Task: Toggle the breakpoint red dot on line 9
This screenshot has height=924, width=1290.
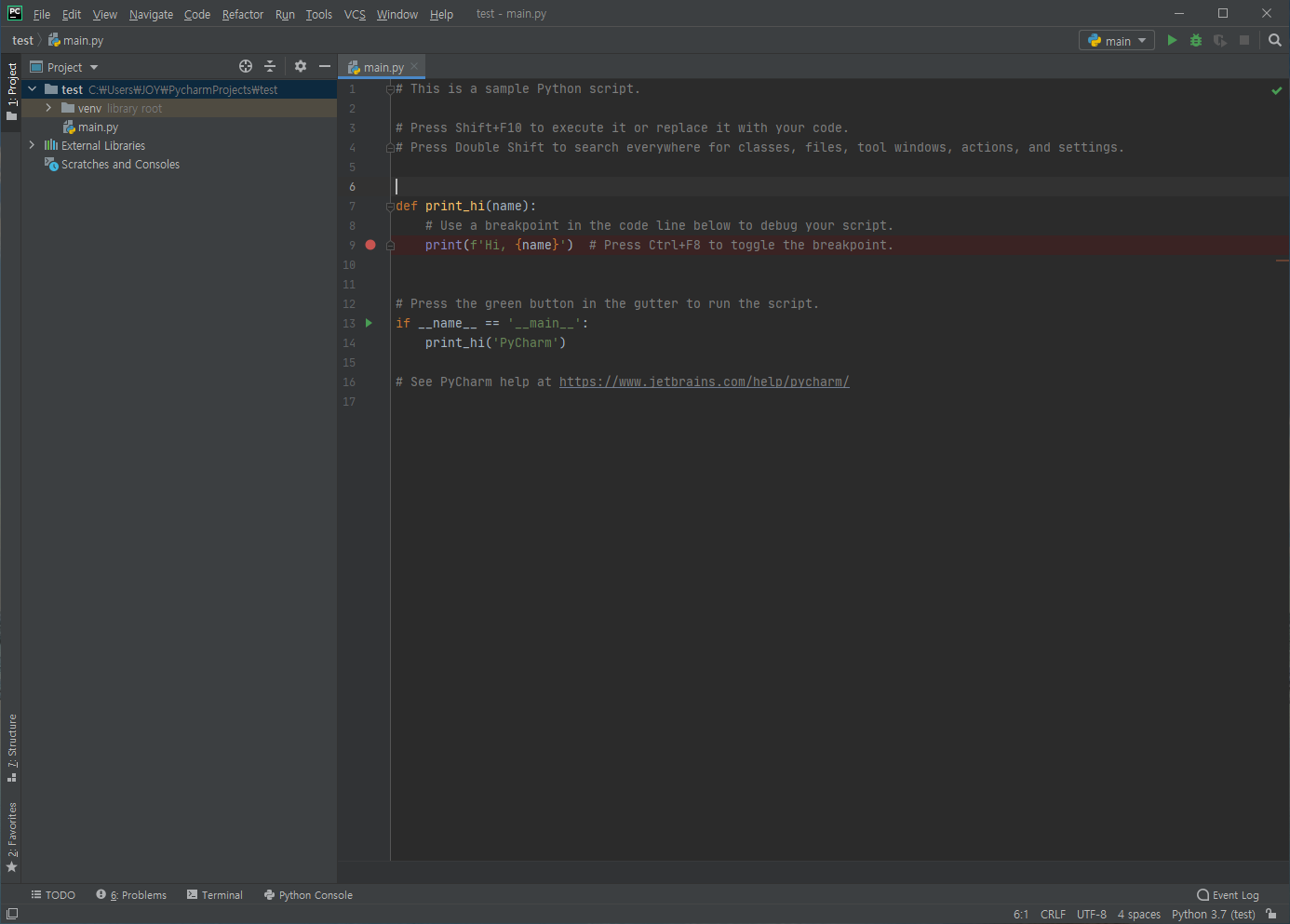Action: (x=370, y=245)
